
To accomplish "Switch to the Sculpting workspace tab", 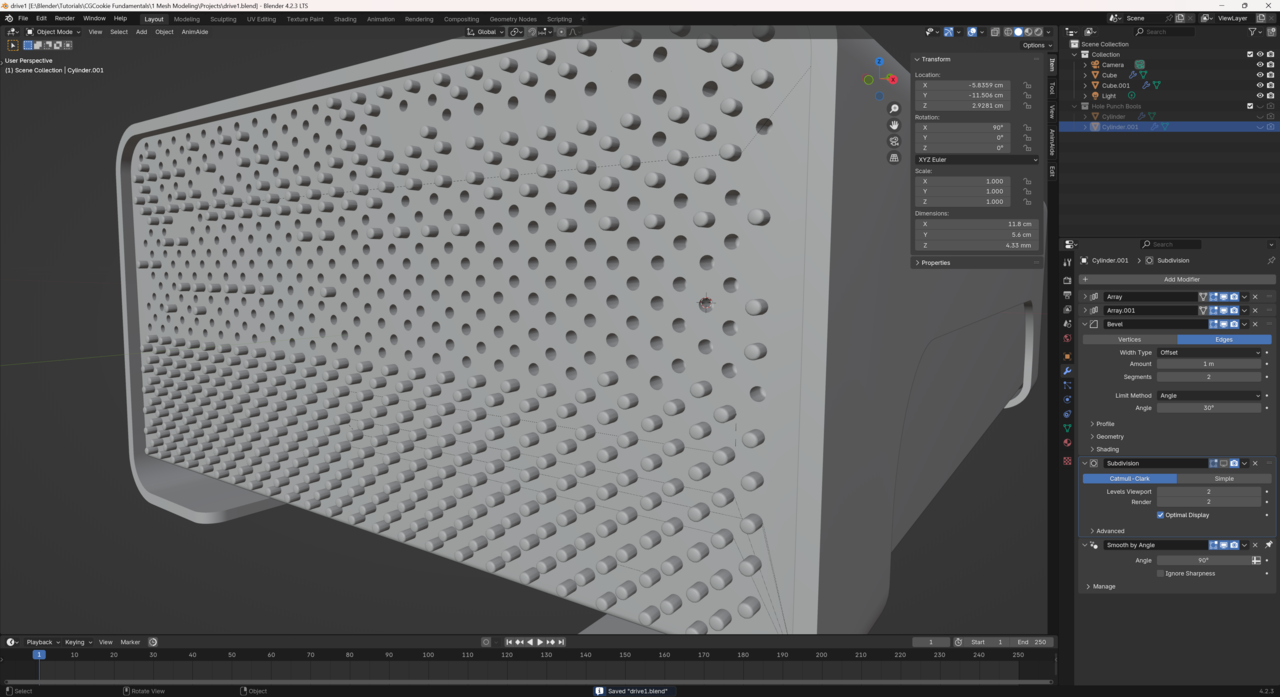I will coord(223,19).
